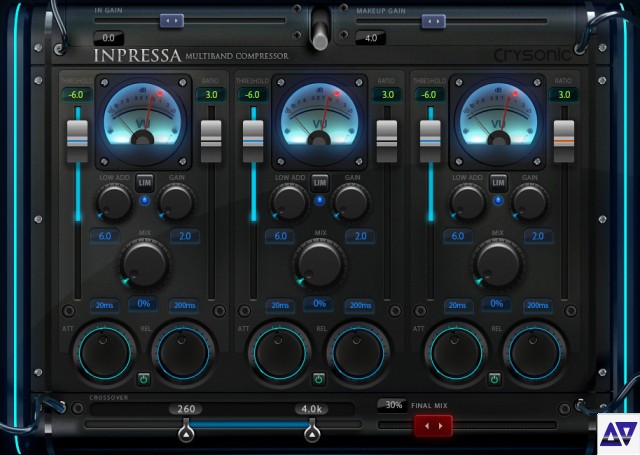
Task: Select the right band's REL release knob
Action: [533, 351]
